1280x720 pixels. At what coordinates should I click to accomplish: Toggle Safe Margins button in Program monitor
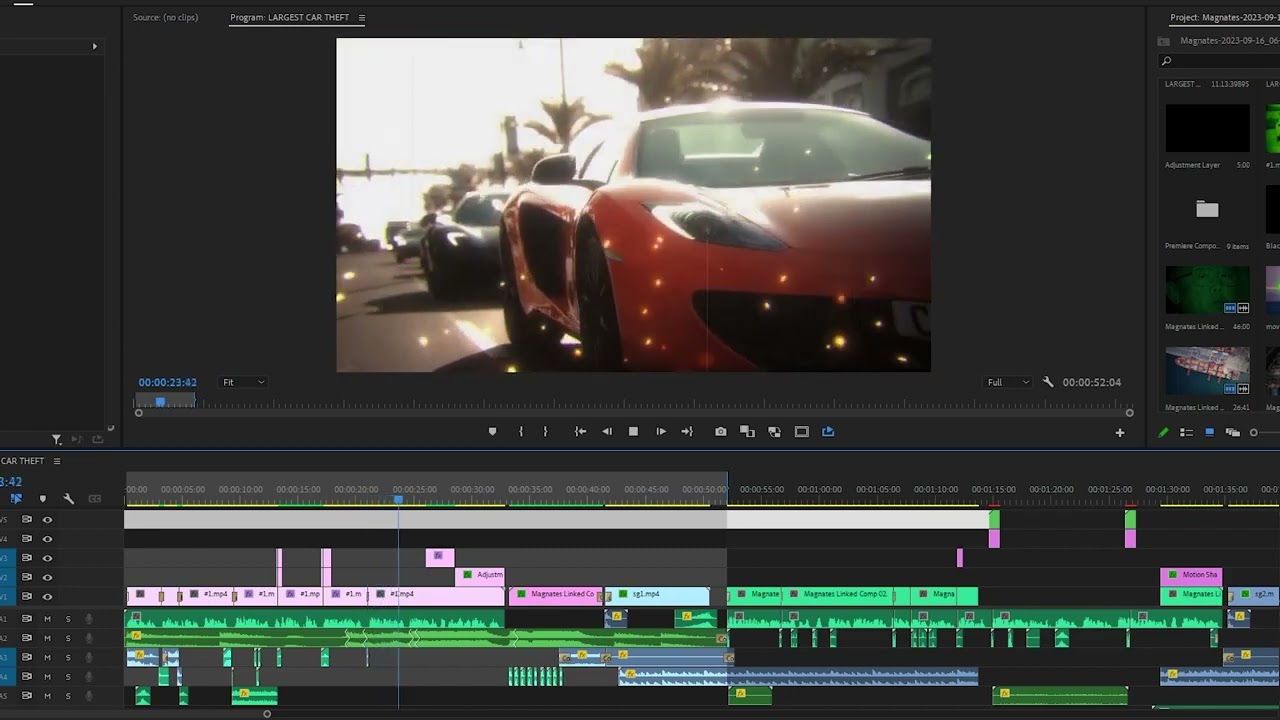pyautogui.click(x=801, y=432)
